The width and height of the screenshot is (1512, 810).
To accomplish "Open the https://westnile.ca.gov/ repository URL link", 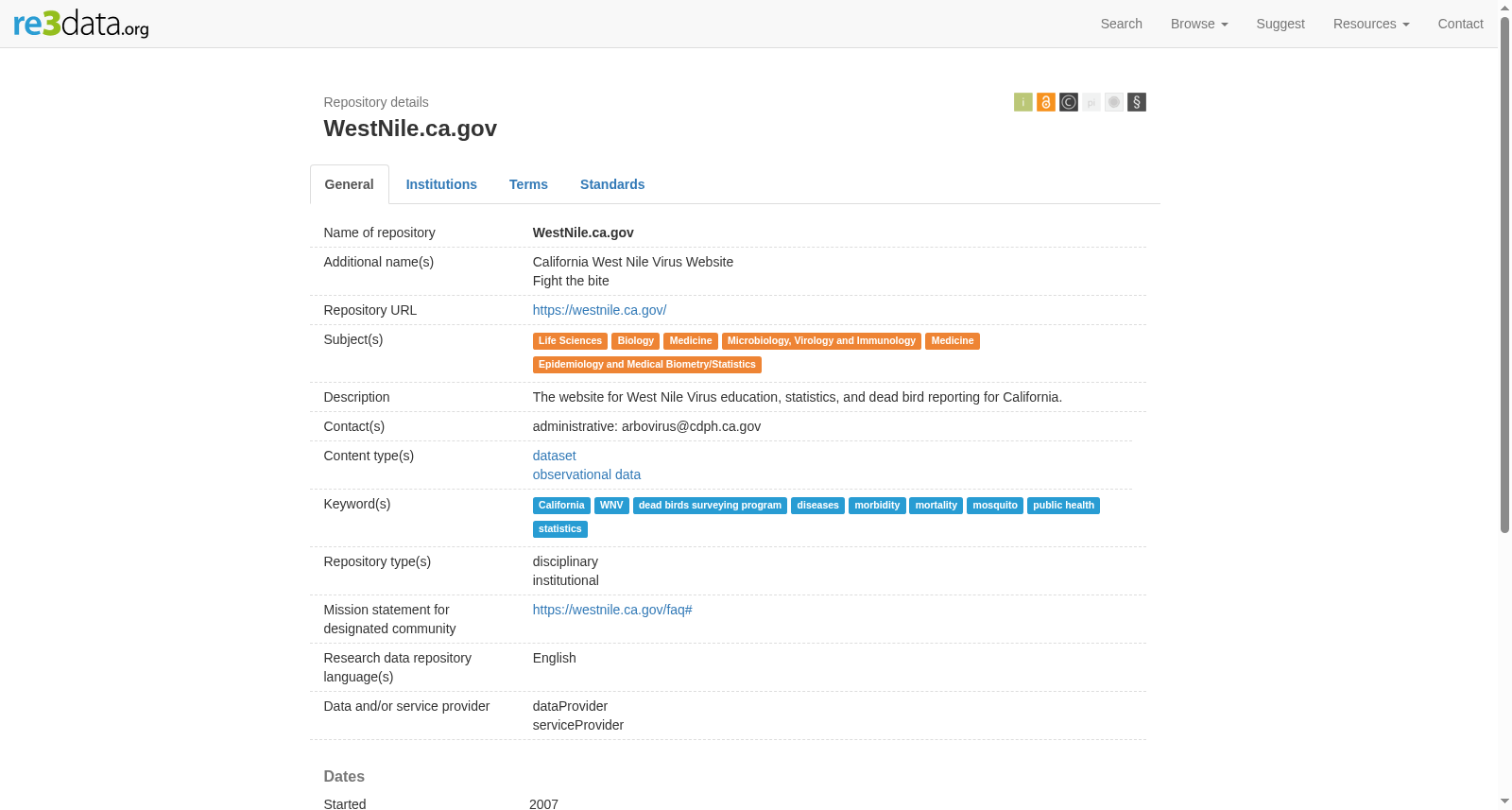I will click(599, 310).
